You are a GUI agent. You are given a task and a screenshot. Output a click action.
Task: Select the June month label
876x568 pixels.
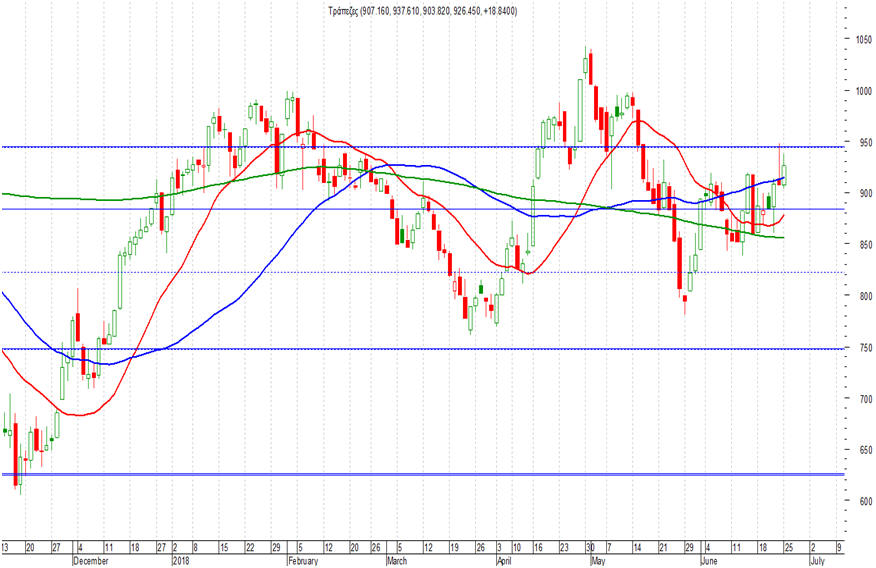coord(710,561)
